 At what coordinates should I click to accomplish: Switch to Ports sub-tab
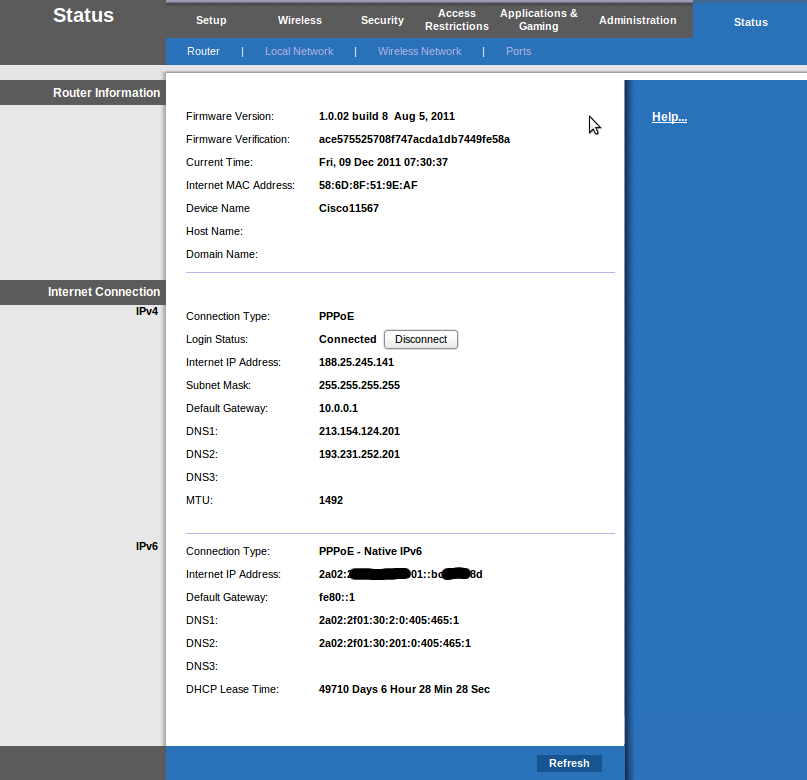(x=518, y=51)
